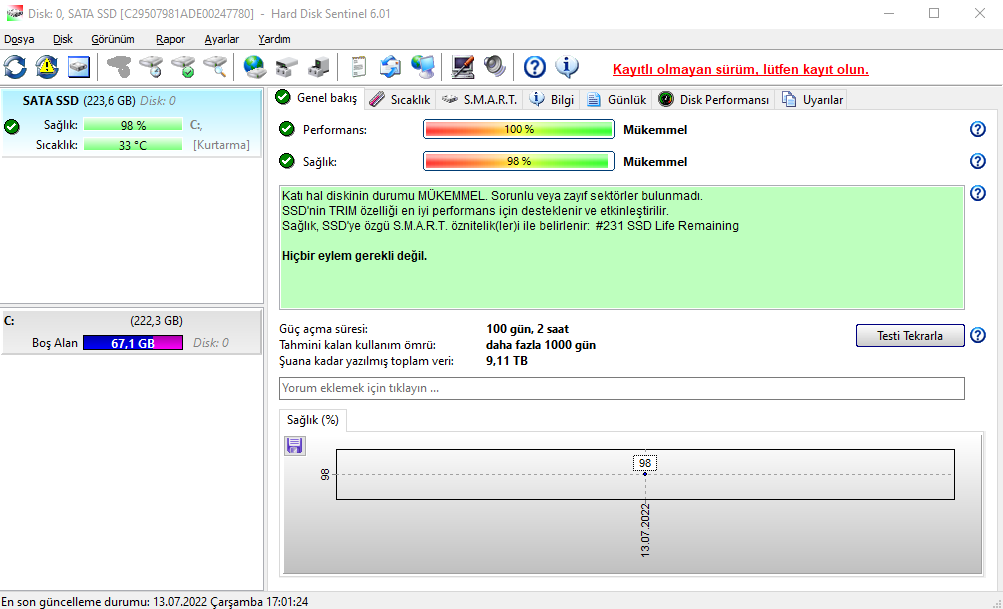Click the '100 gün, 2 saat' power-on value

click(527, 329)
